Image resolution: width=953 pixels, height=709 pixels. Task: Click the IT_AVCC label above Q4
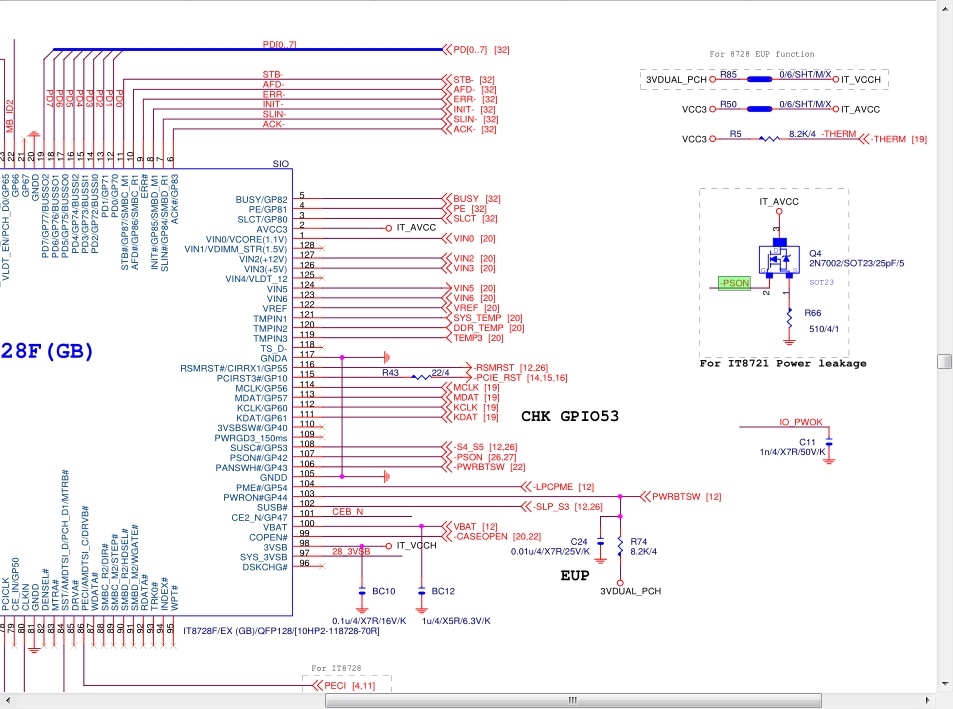[x=779, y=201]
